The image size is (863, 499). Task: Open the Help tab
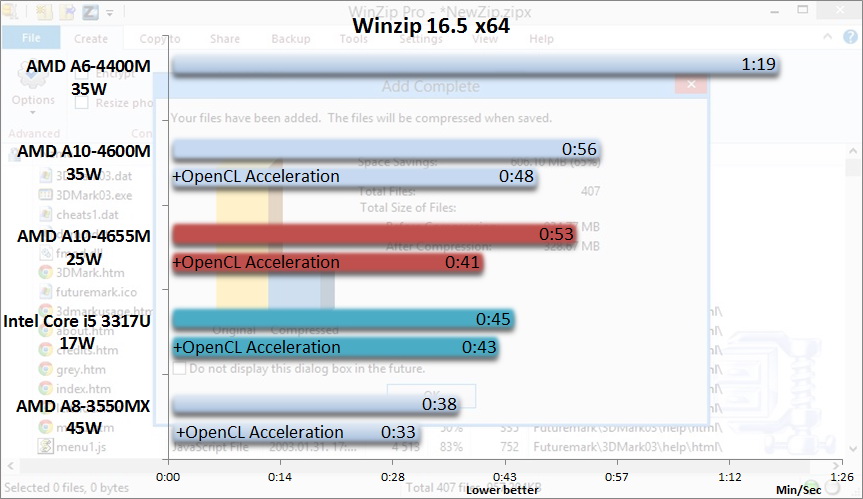tap(541, 39)
